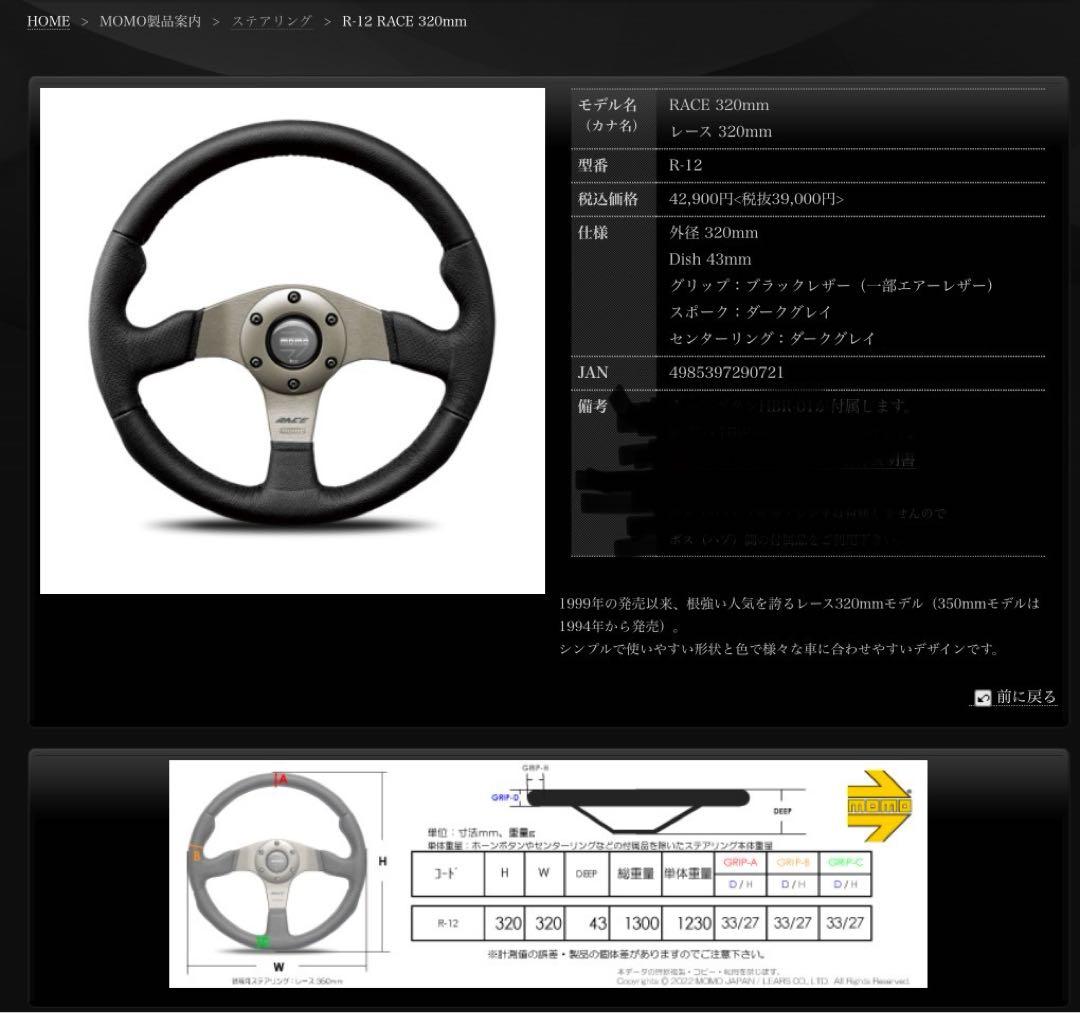The width and height of the screenshot is (1080, 1013).
Task: Click the steering wheel product photo
Action: click(292, 340)
